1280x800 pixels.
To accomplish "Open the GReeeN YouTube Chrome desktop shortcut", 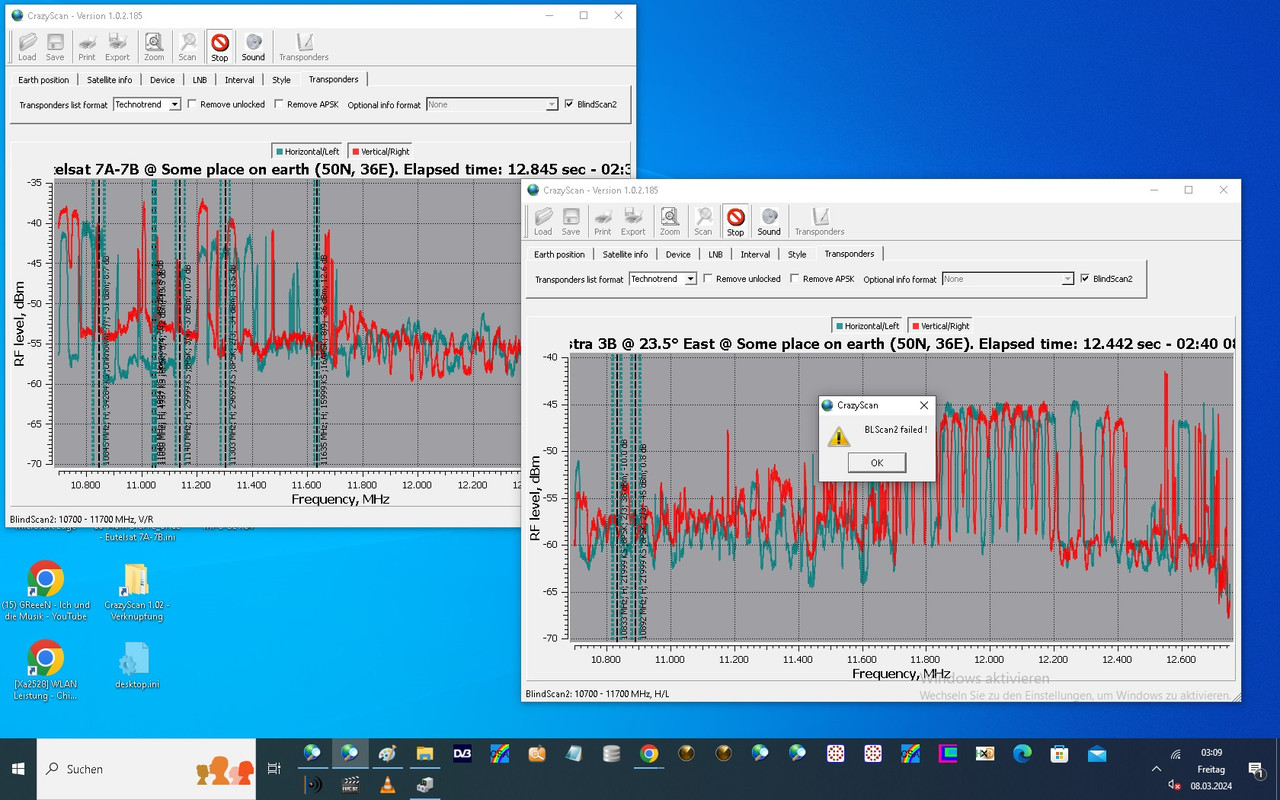I will click(x=45, y=591).
